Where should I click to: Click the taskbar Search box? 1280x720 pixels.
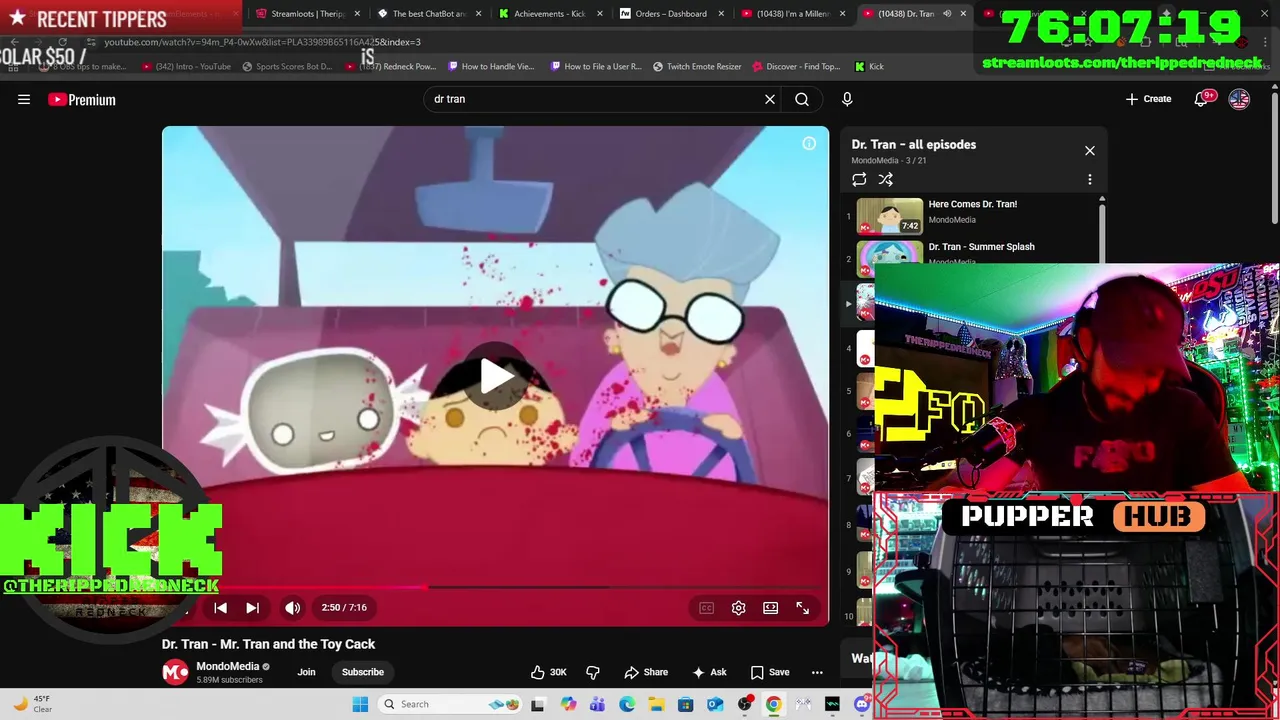pyautogui.click(x=452, y=704)
